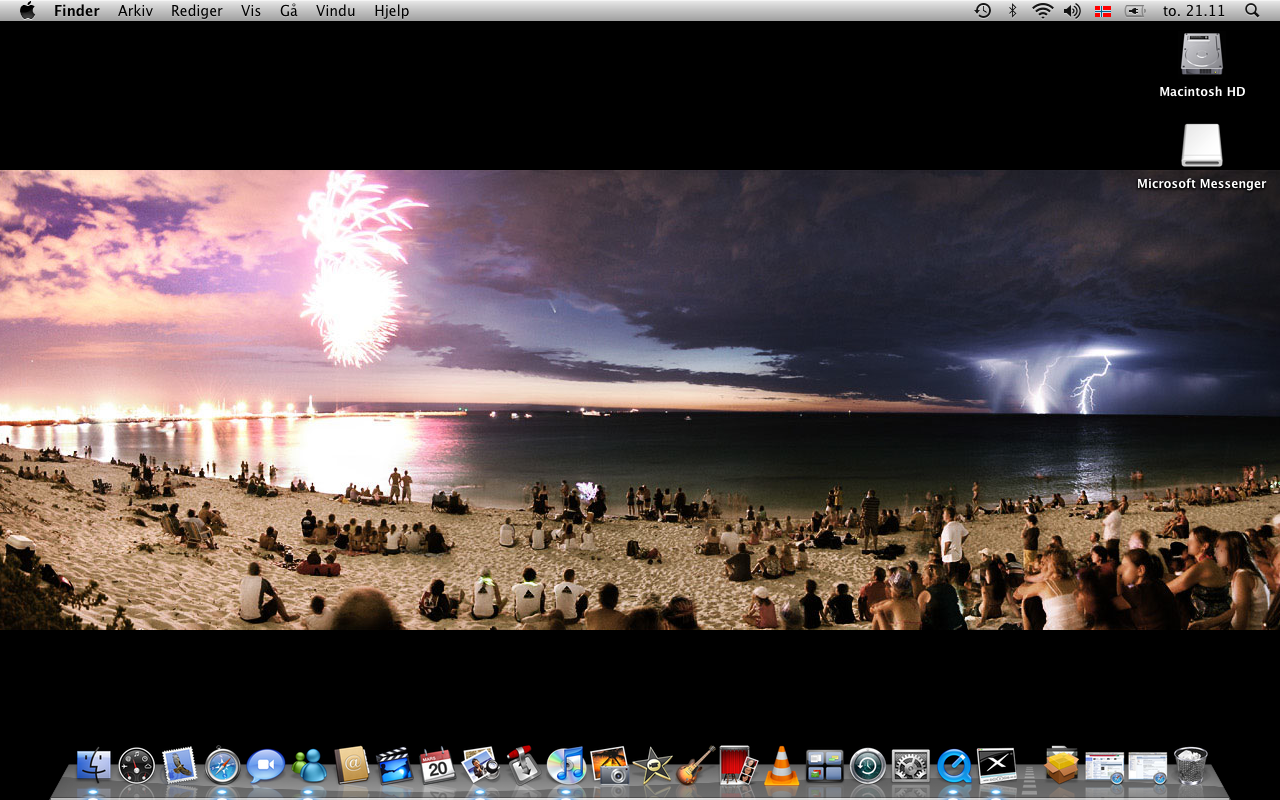Open the Apple menu
Screen dimensions: 1280x800
[x=27, y=10]
